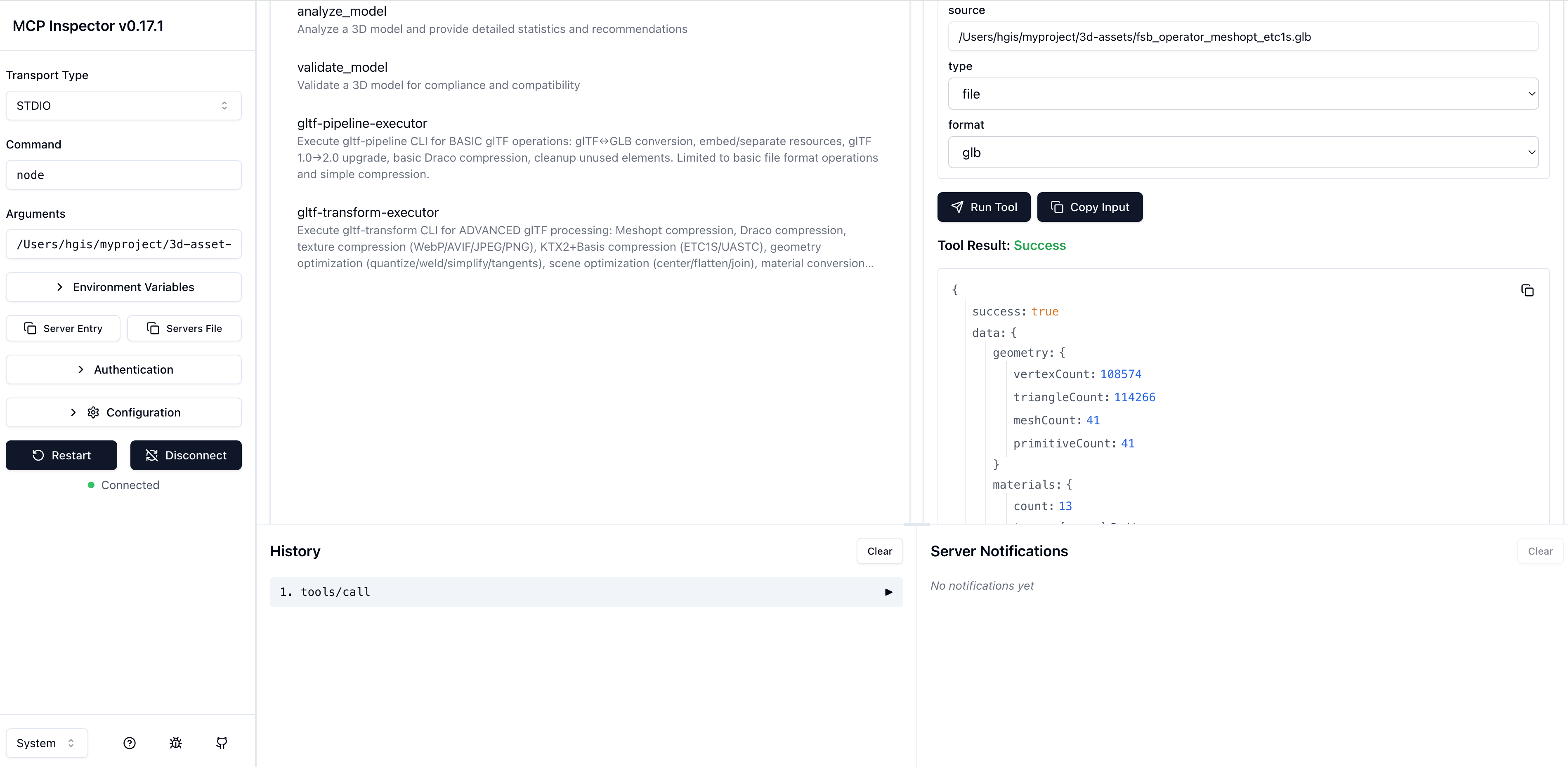This screenshot has width=1568, height=767.
Task: Expand the Environment Variables section
Action: pyautogui.click(x=123, y=287)
